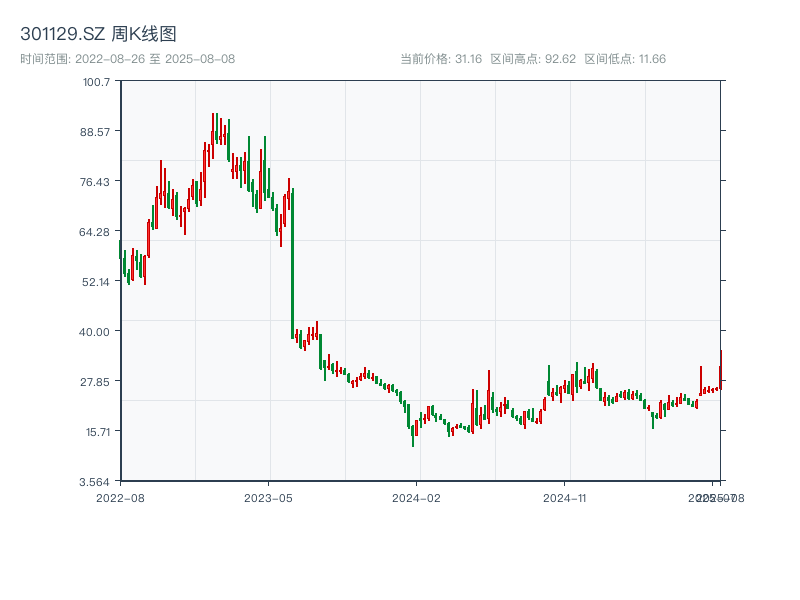The width and height of the screenshot is (800, 600).
Task: Select the 时间范围 date range text
Action: [127, 59]
